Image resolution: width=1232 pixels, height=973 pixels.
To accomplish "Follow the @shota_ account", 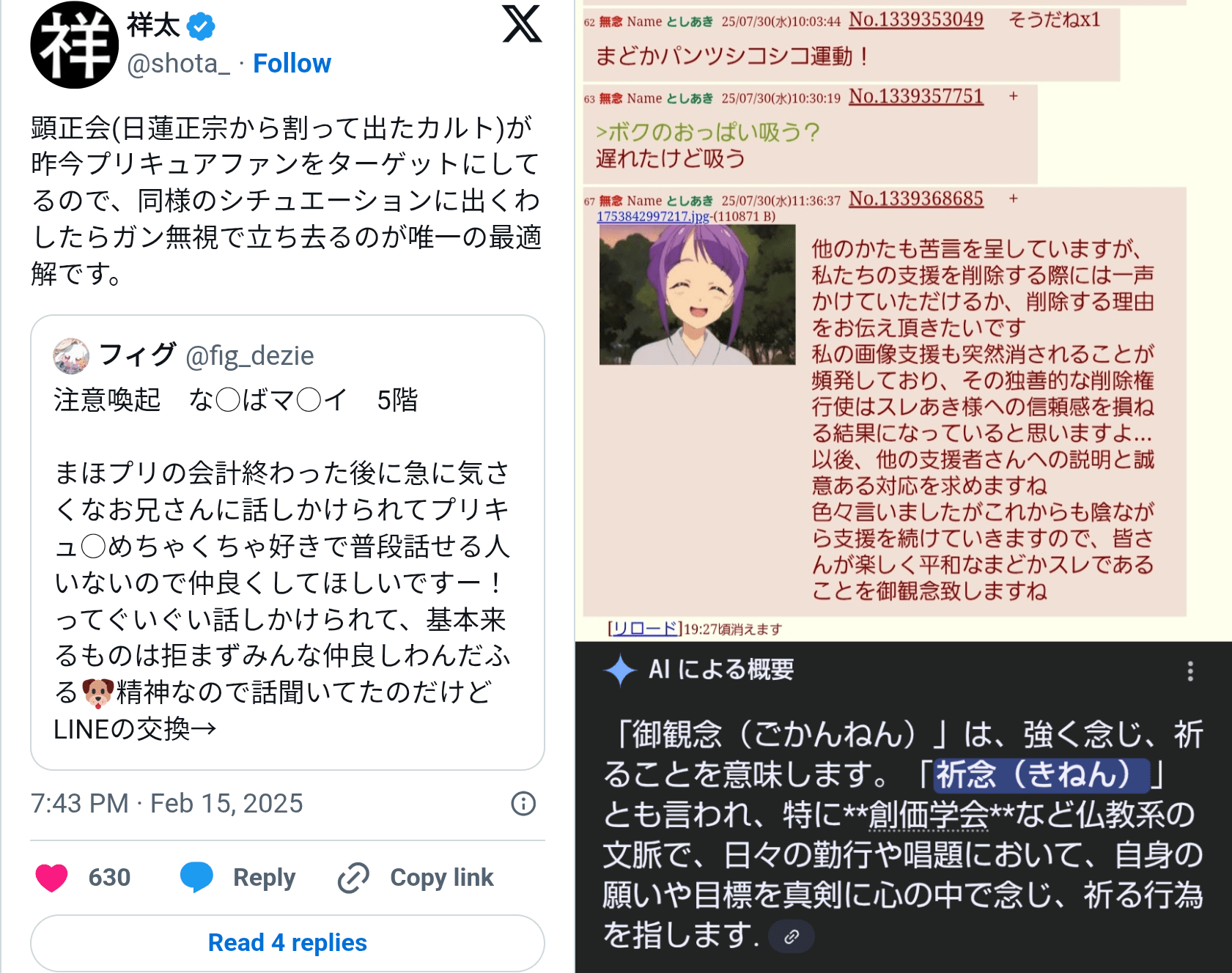I will (x=292, y=64).
